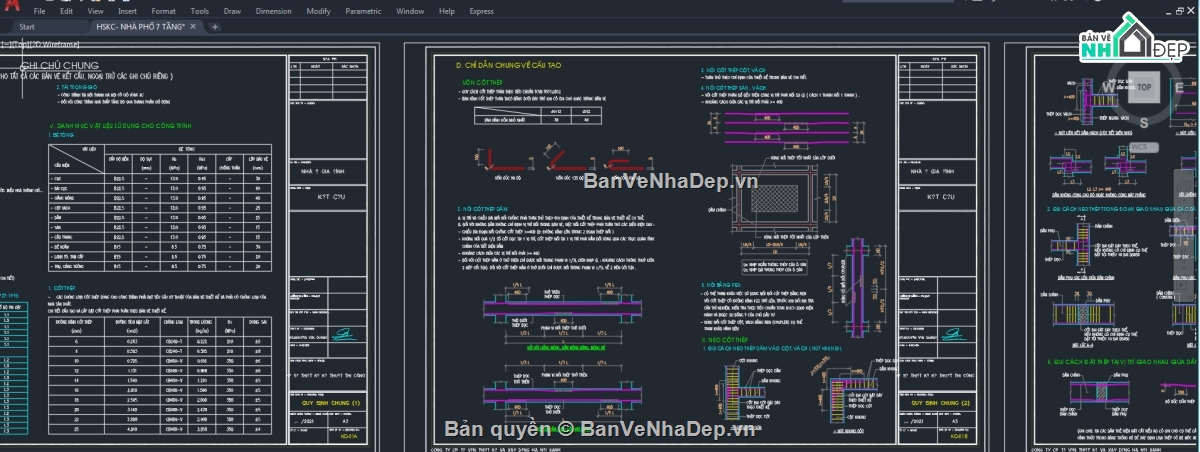Select South on the ViewCube compass

tap(1143, 122)
